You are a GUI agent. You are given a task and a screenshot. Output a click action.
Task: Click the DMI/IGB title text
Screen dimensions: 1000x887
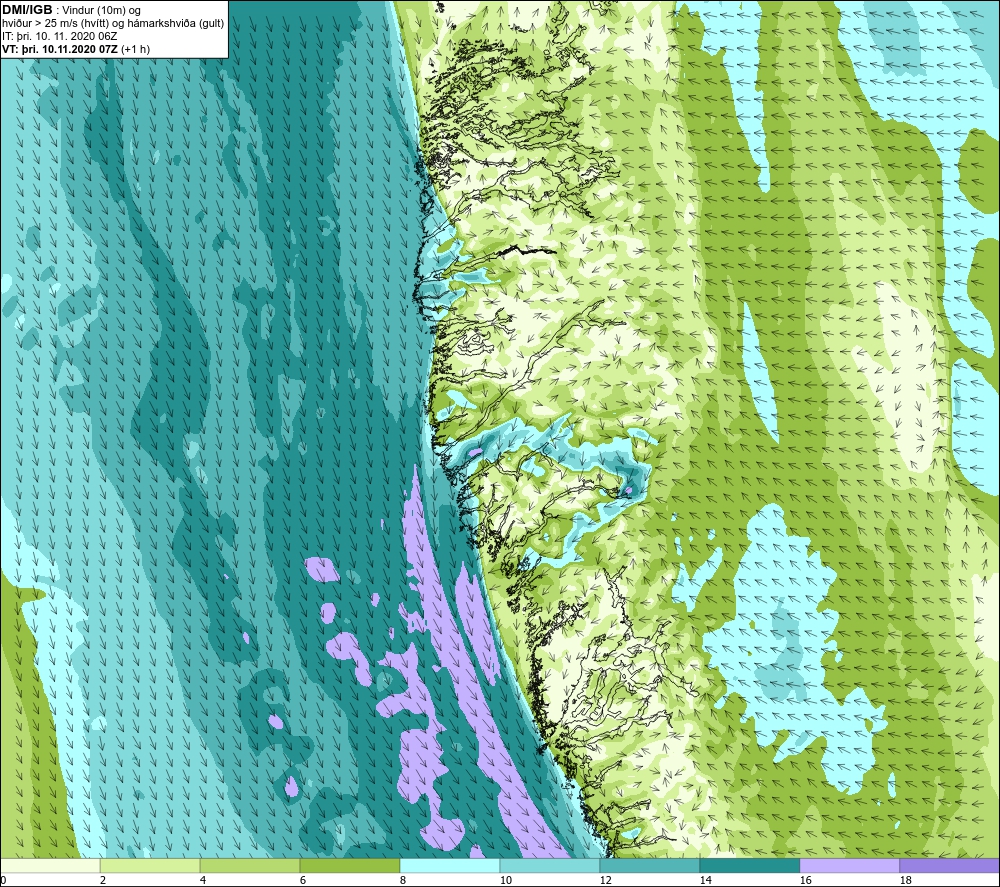tap(27, 10)
